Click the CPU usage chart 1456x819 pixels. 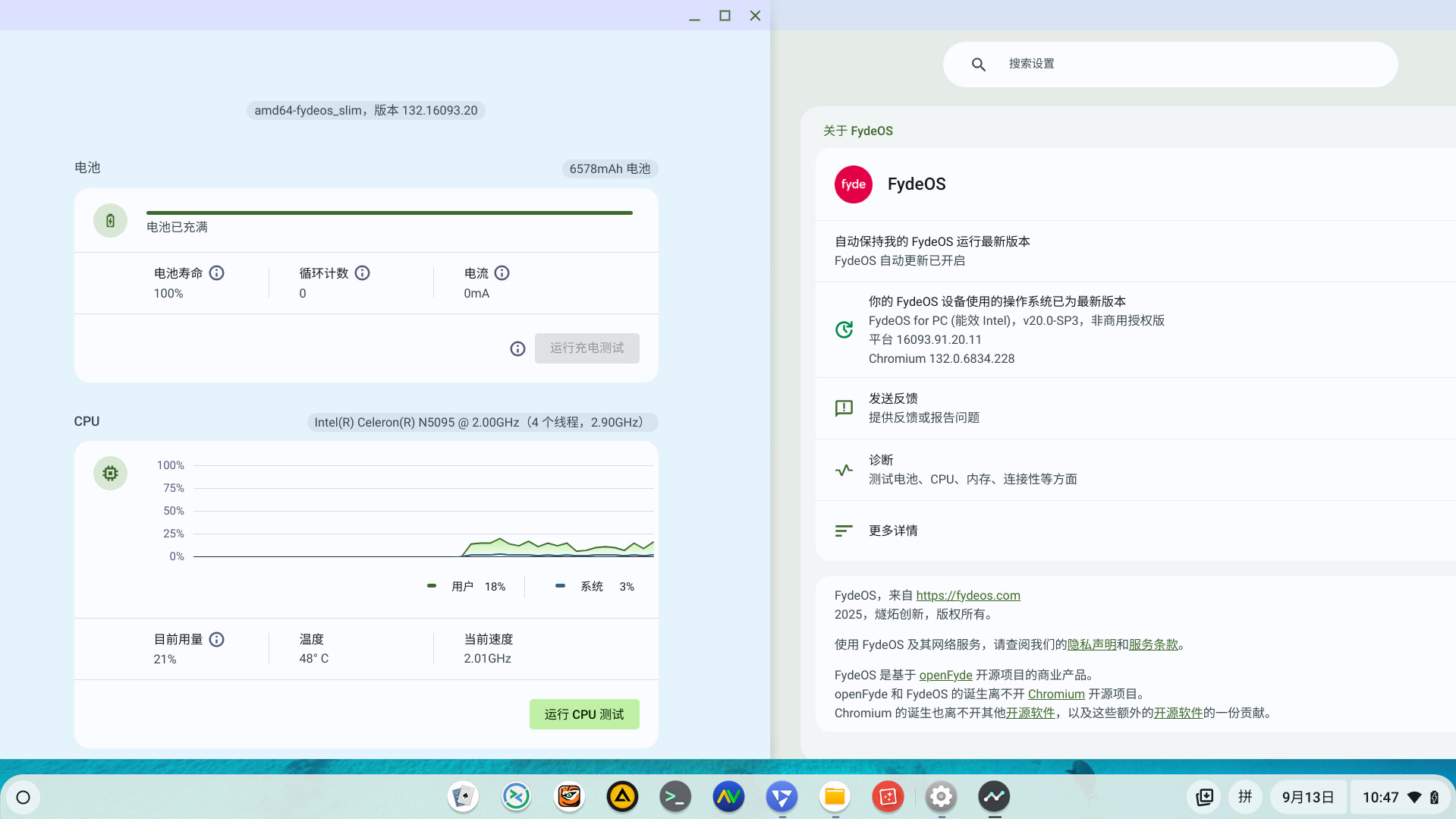[423, 511]
